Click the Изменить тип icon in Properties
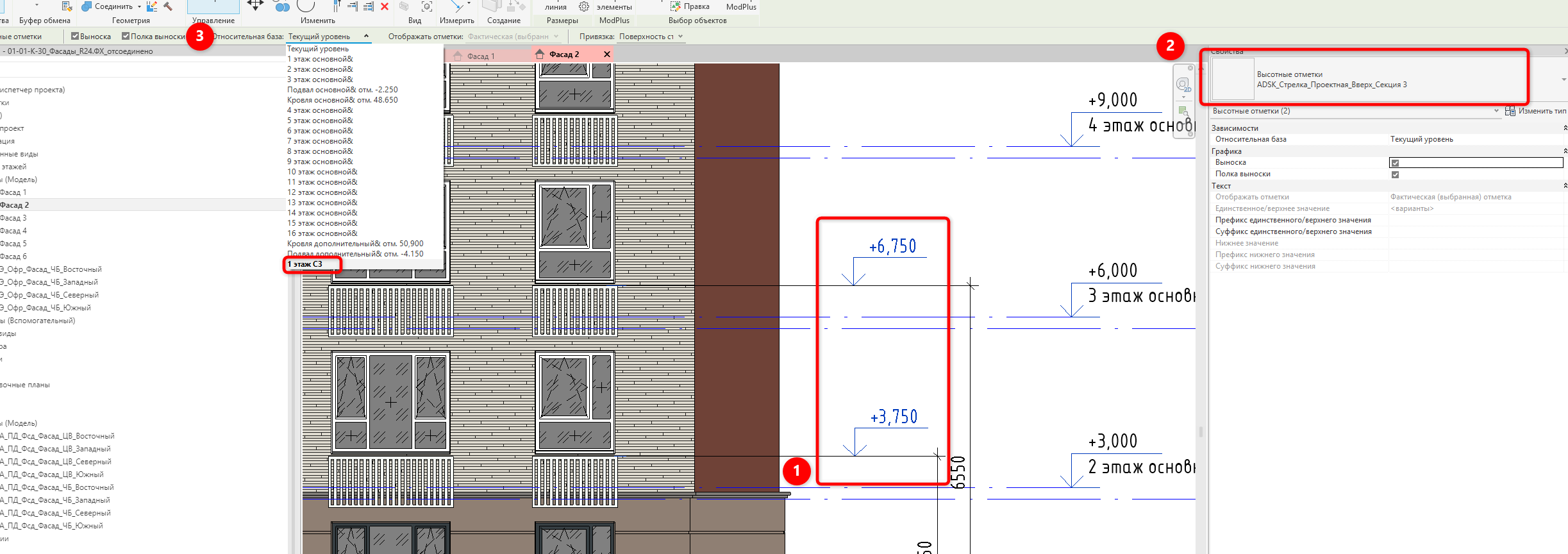The width and height of the screenshot is (1568, 554). click(x=1510, y=111)
